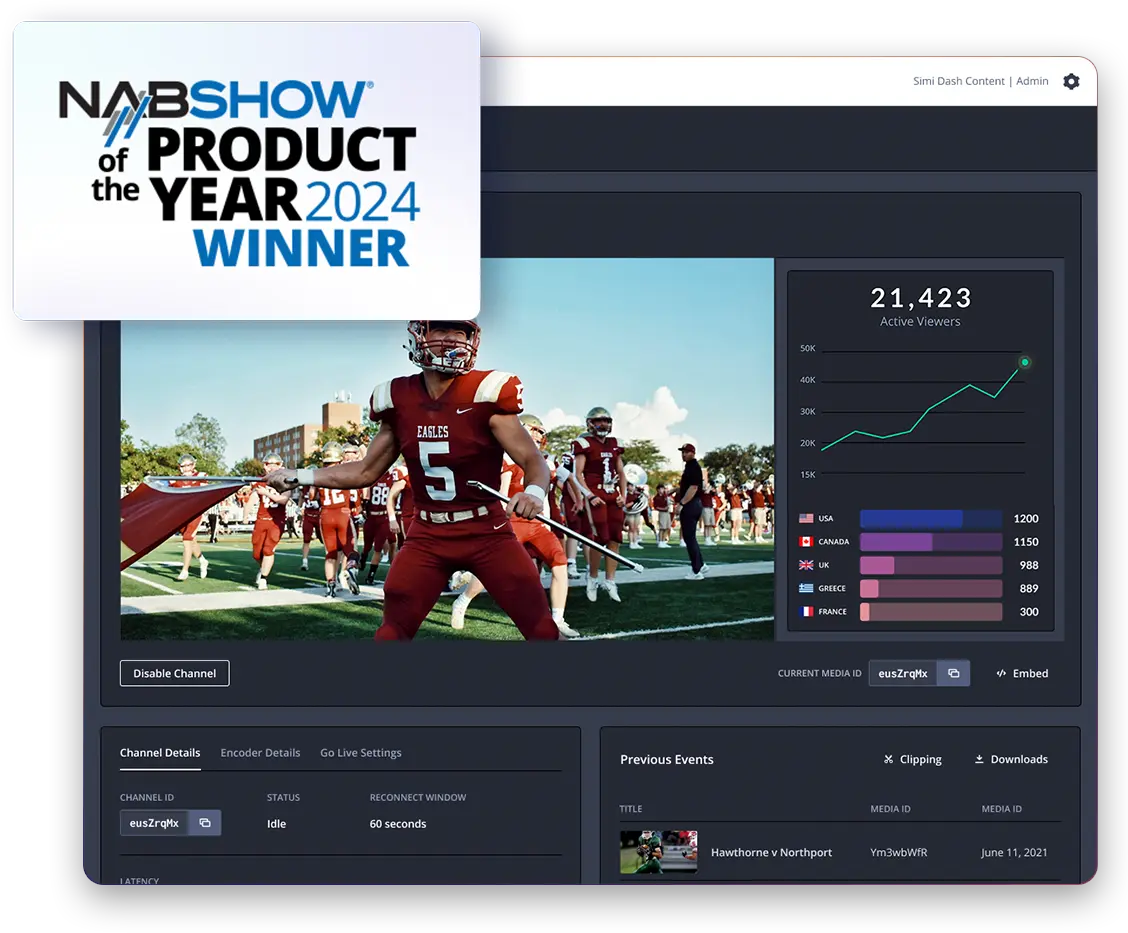This screenshot has width=1128, height=933.
Task: Copy the channel ID value
Action: 205,823
